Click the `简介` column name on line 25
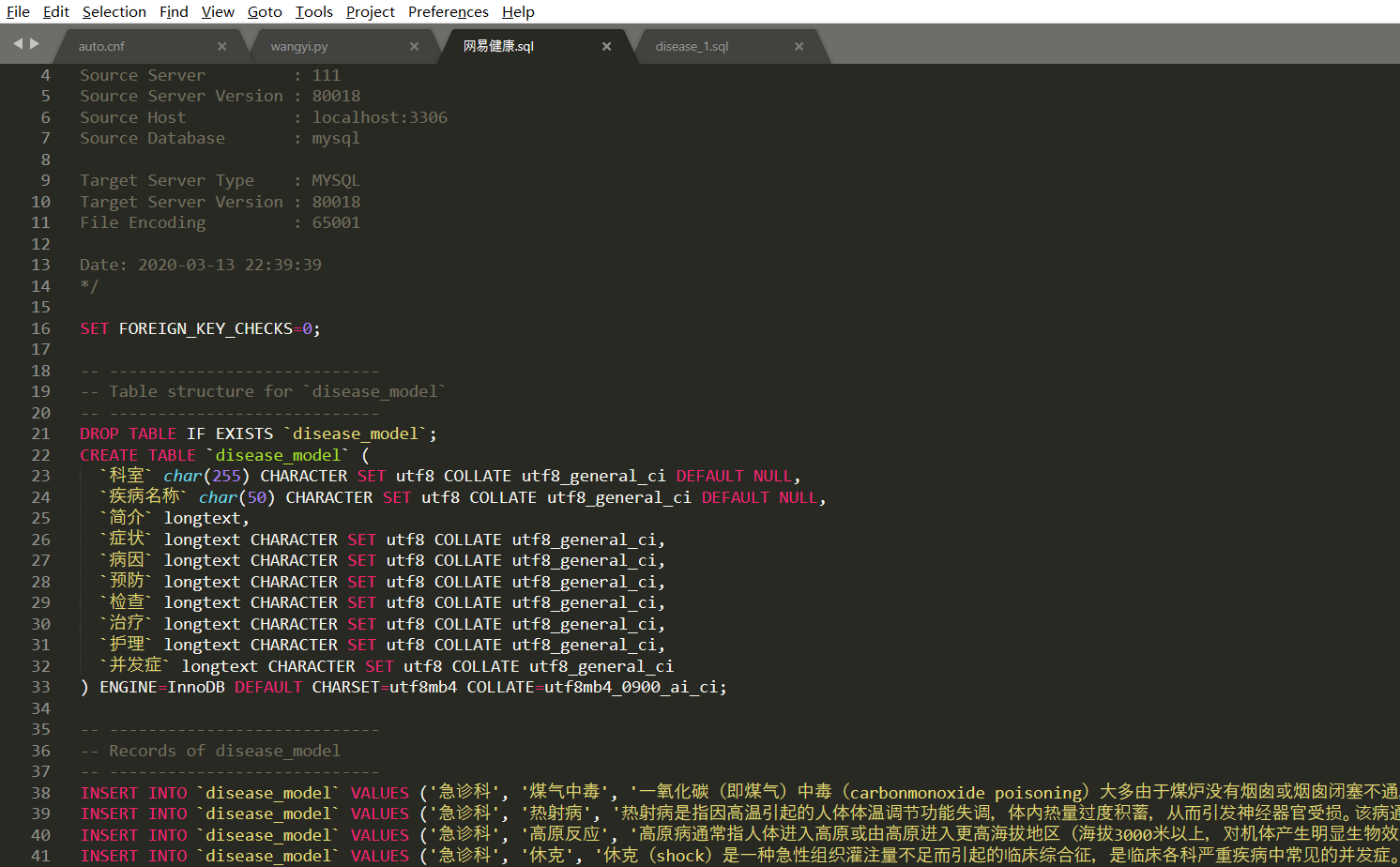 (126, 518)
